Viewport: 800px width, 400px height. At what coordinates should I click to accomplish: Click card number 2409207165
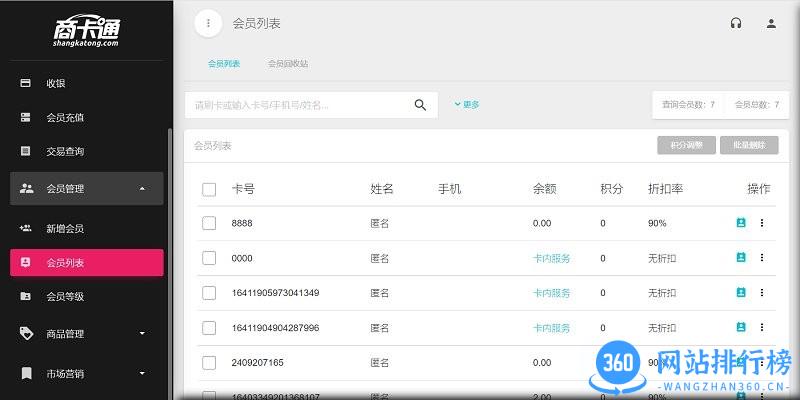[x=257, y=363]
